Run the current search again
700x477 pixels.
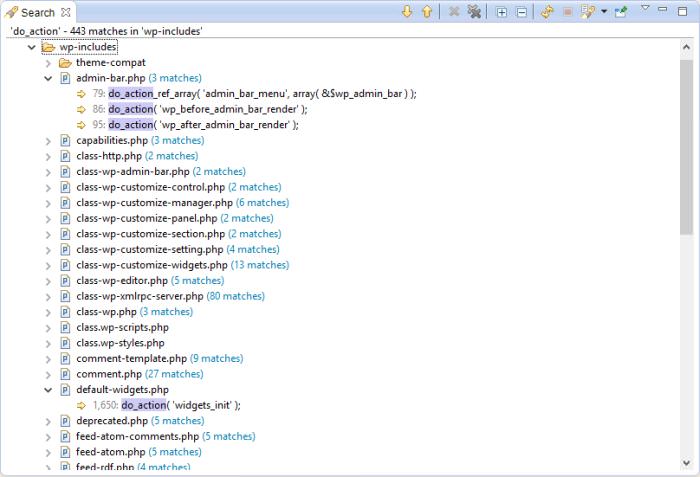point(547,12)
